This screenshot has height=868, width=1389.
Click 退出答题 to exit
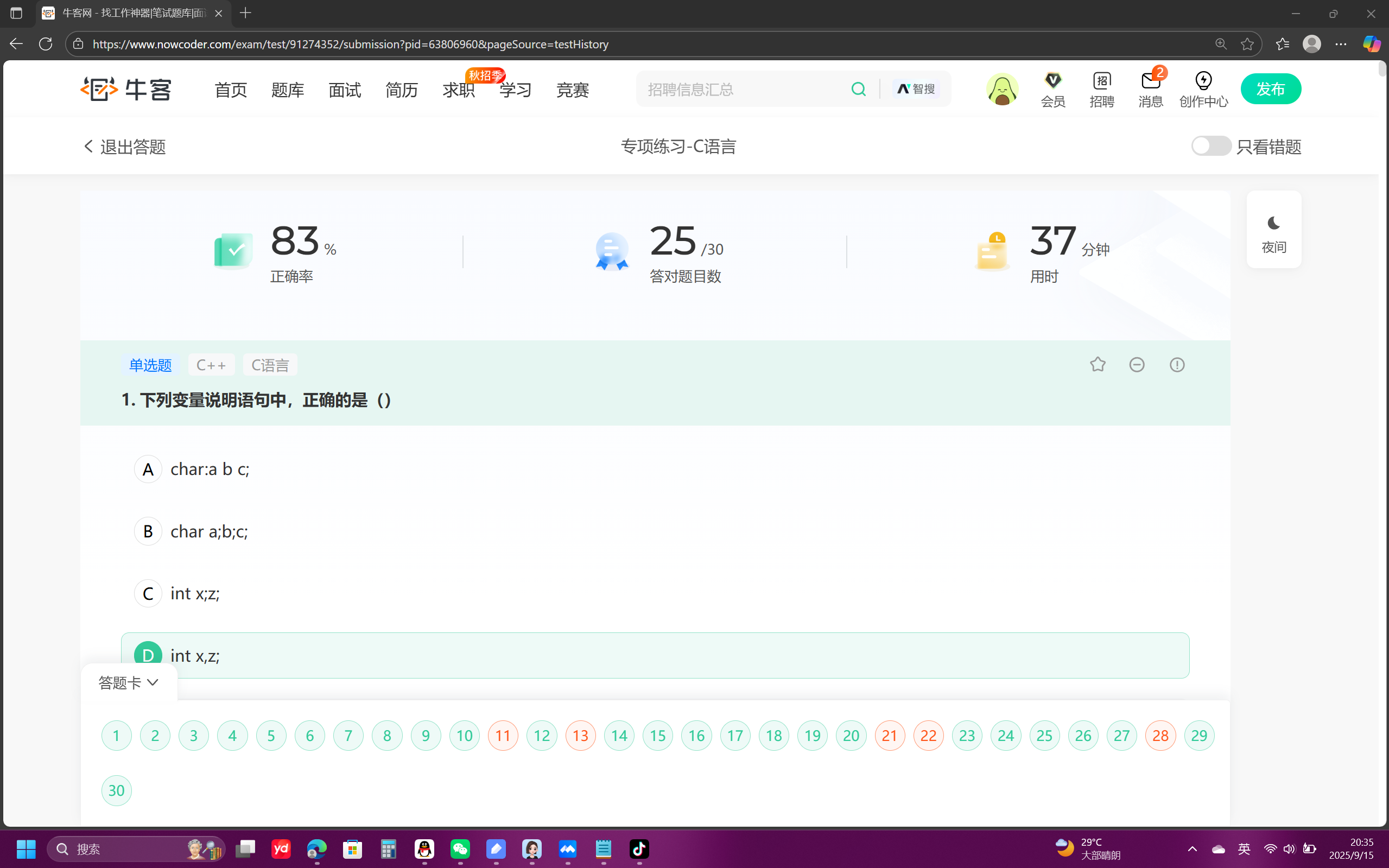[124, 147]
